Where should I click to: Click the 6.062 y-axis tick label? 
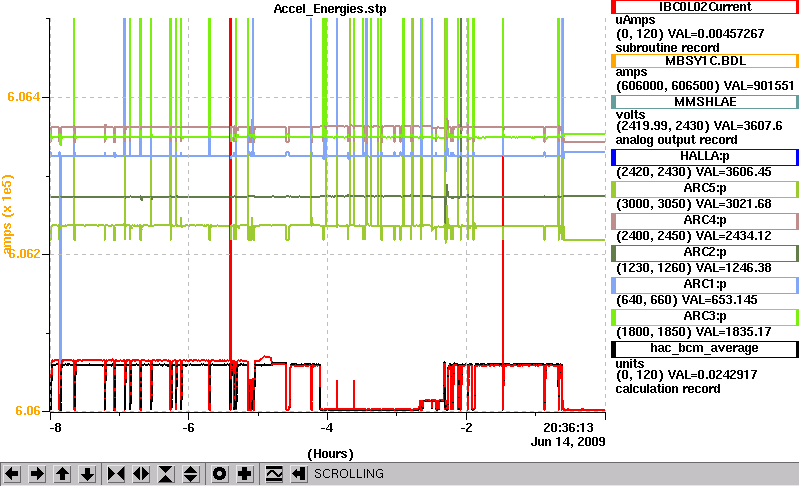click(23, 253)
